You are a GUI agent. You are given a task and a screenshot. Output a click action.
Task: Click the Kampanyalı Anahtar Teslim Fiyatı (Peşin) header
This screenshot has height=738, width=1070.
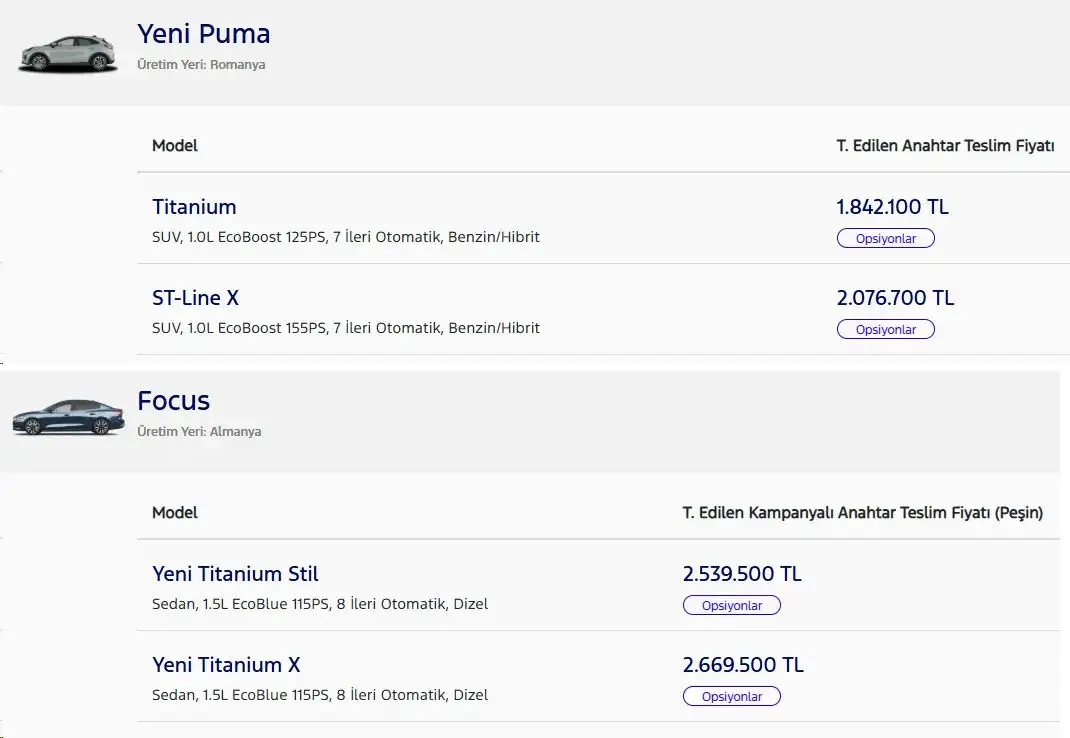[x=863, y=513]
